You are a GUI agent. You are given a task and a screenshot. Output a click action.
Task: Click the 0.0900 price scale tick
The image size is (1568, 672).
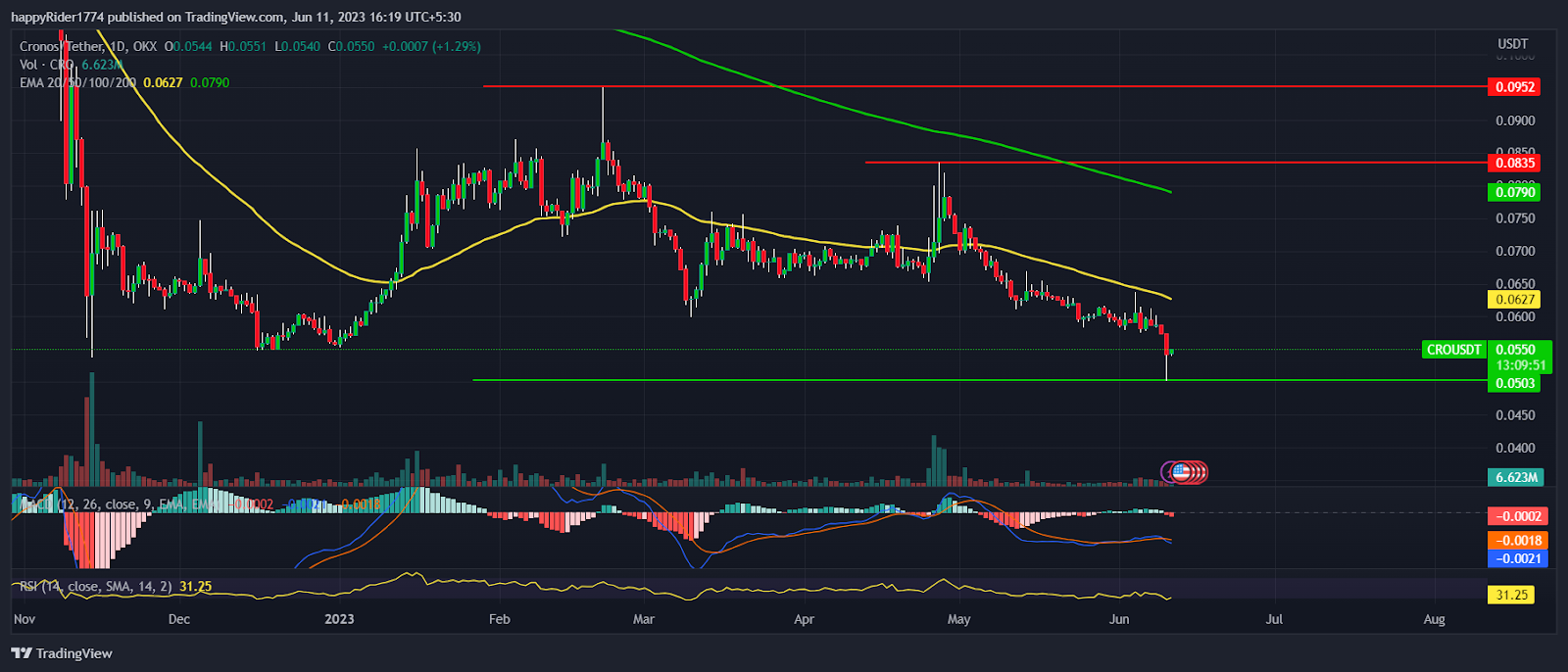1515,121
